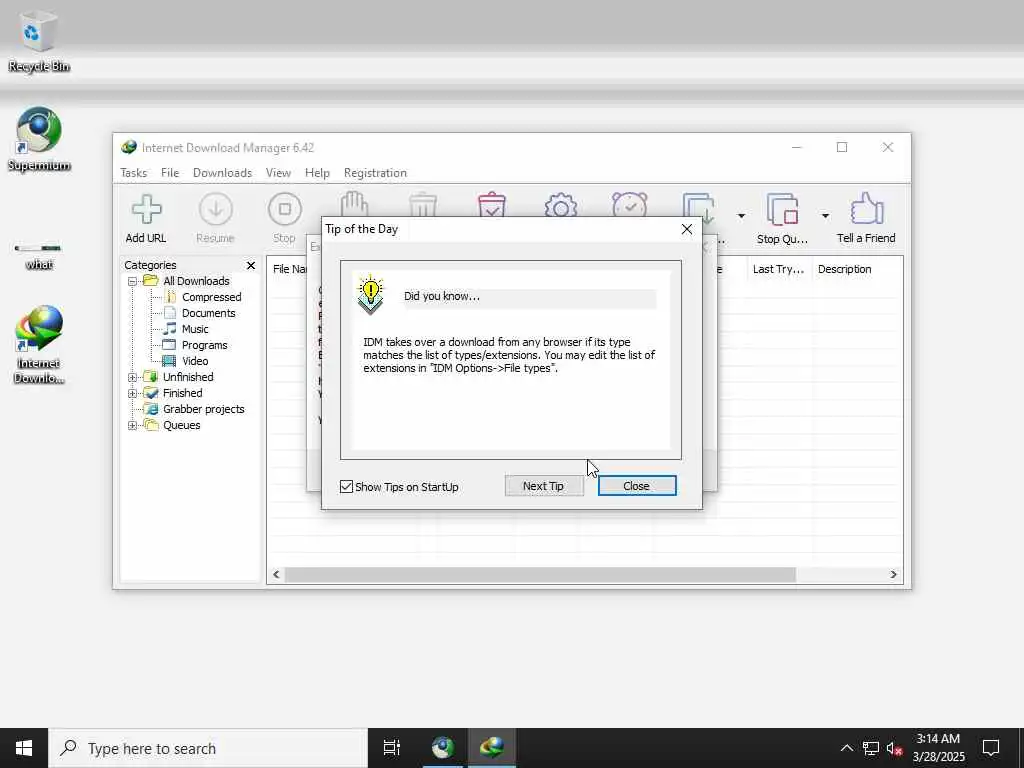Select the Music category
The height and width of the screenshot is (768, 1024).
tap(195, 329)
